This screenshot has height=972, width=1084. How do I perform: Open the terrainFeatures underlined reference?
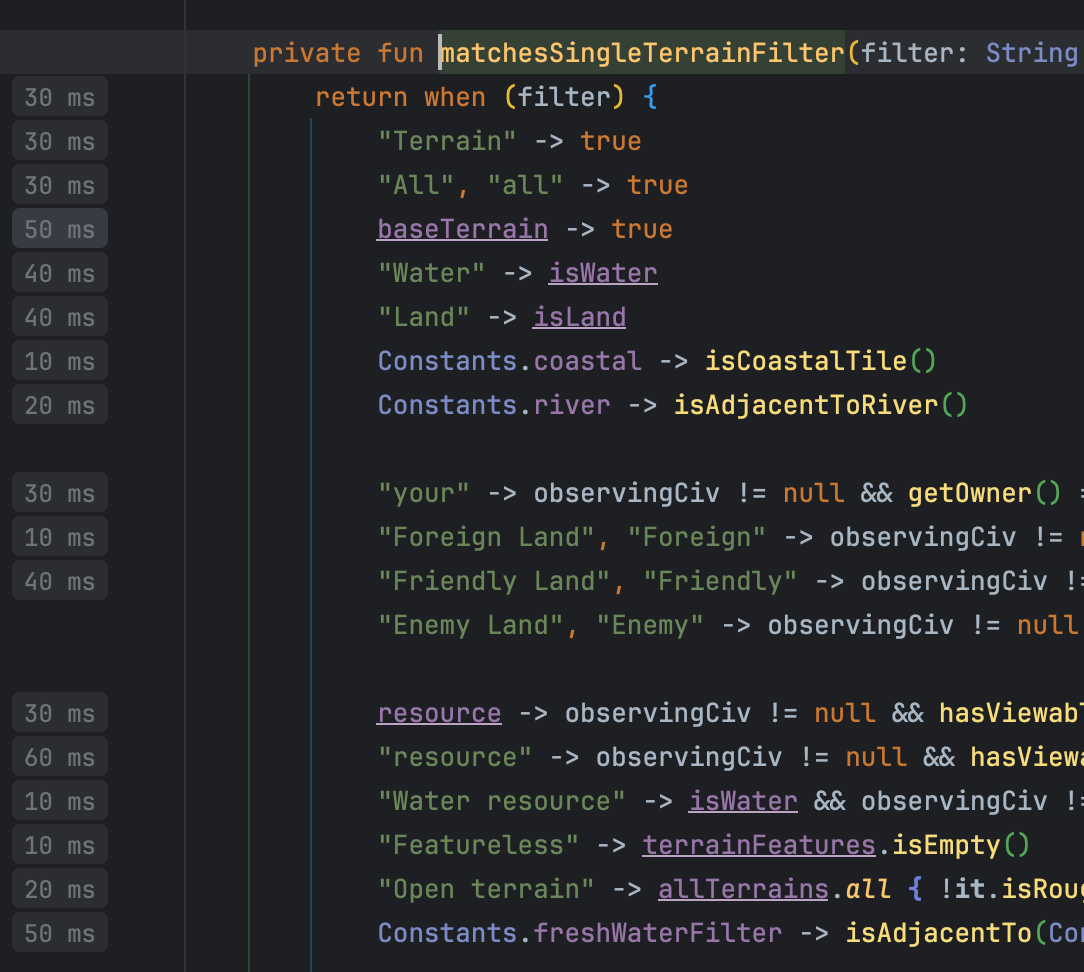pyautogui.click(x=758, y=844)
